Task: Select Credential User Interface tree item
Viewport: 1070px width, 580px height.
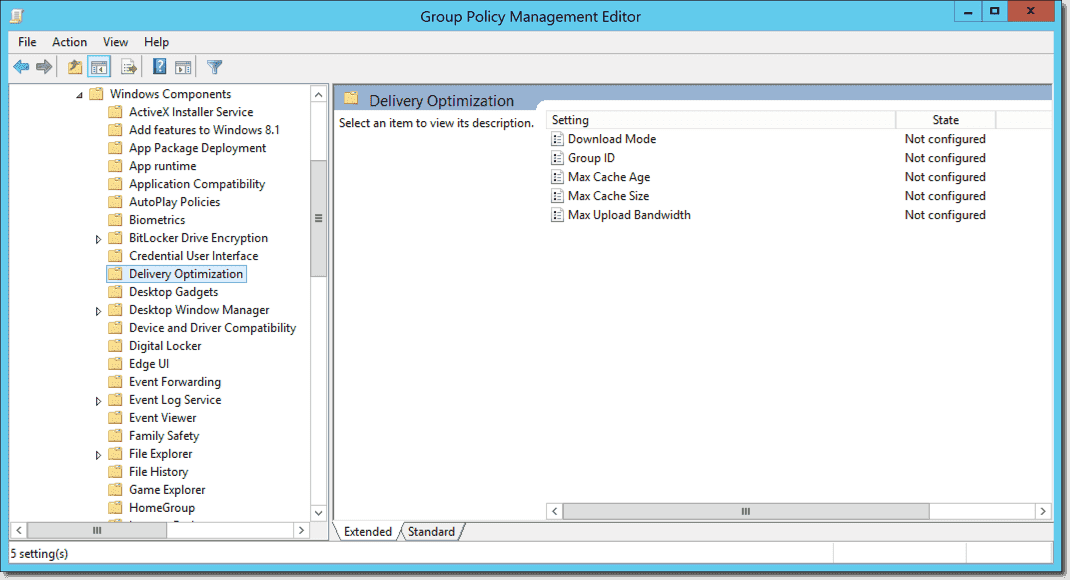Action: pyautogui.click(x=194, y=256)
